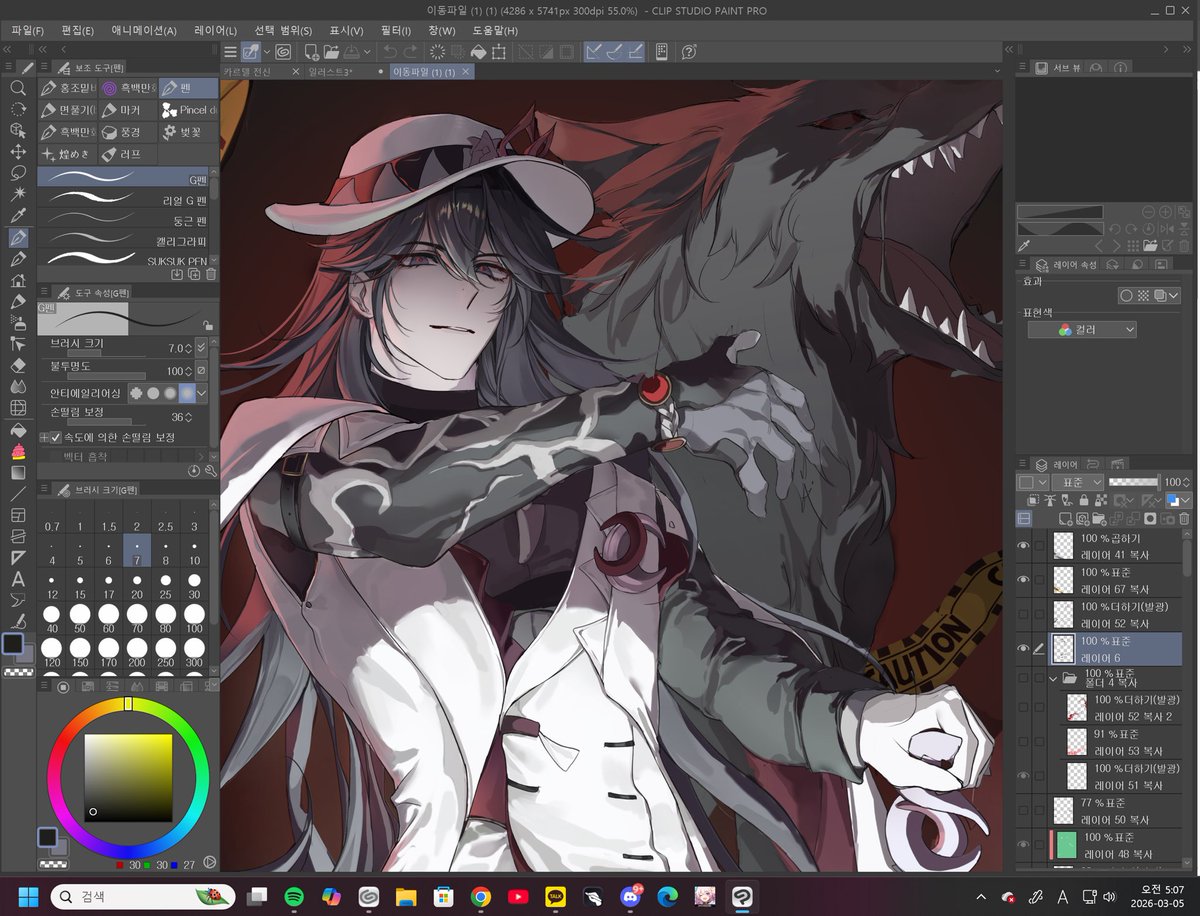The width and height of the screenshot is (1200, 916).
Task: Select the Zoom magnifier tool
Action: (x=18, y=87)
